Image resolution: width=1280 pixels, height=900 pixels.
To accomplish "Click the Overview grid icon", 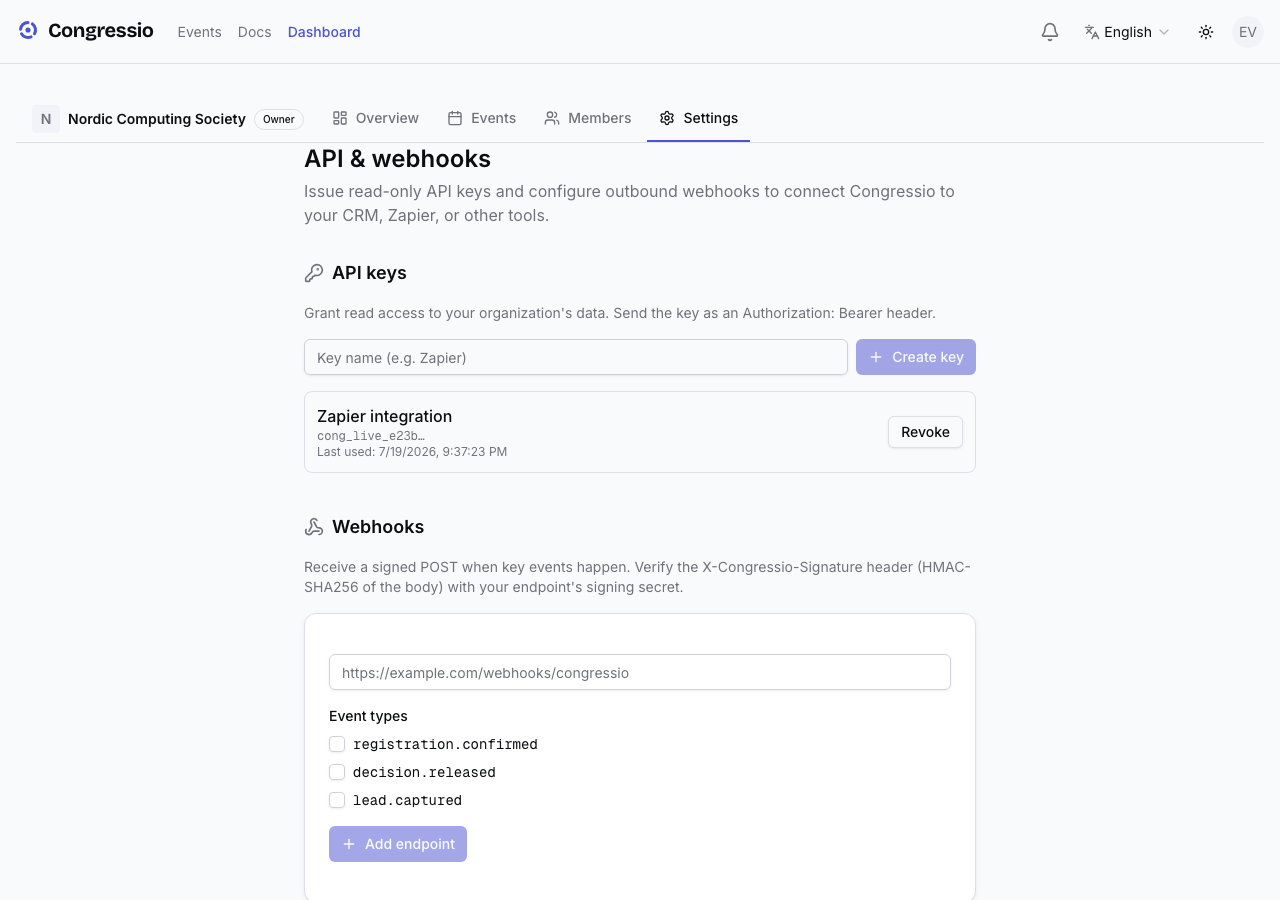I will 340,118.
